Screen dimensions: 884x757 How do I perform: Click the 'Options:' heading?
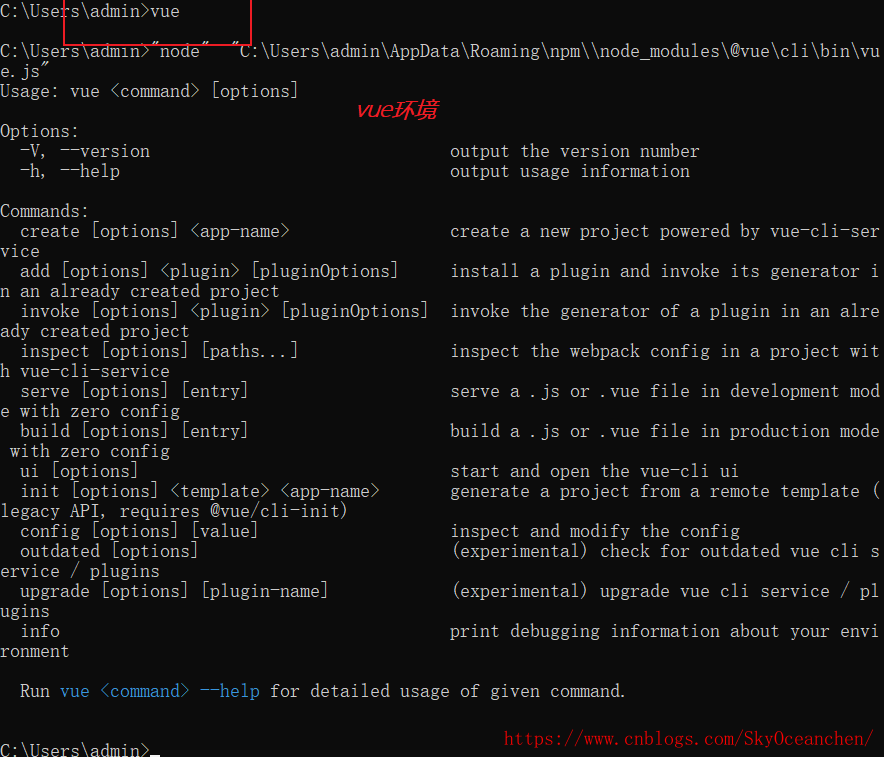39,131
